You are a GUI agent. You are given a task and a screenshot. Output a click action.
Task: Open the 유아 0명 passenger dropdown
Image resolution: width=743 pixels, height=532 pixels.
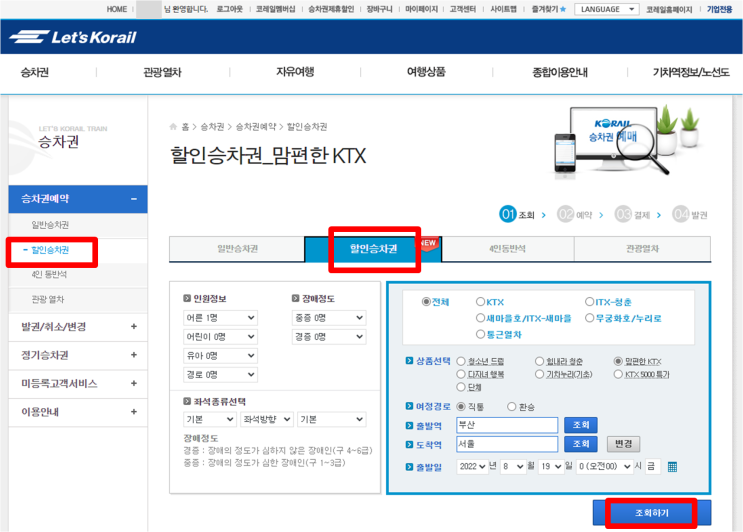point(220,356)
